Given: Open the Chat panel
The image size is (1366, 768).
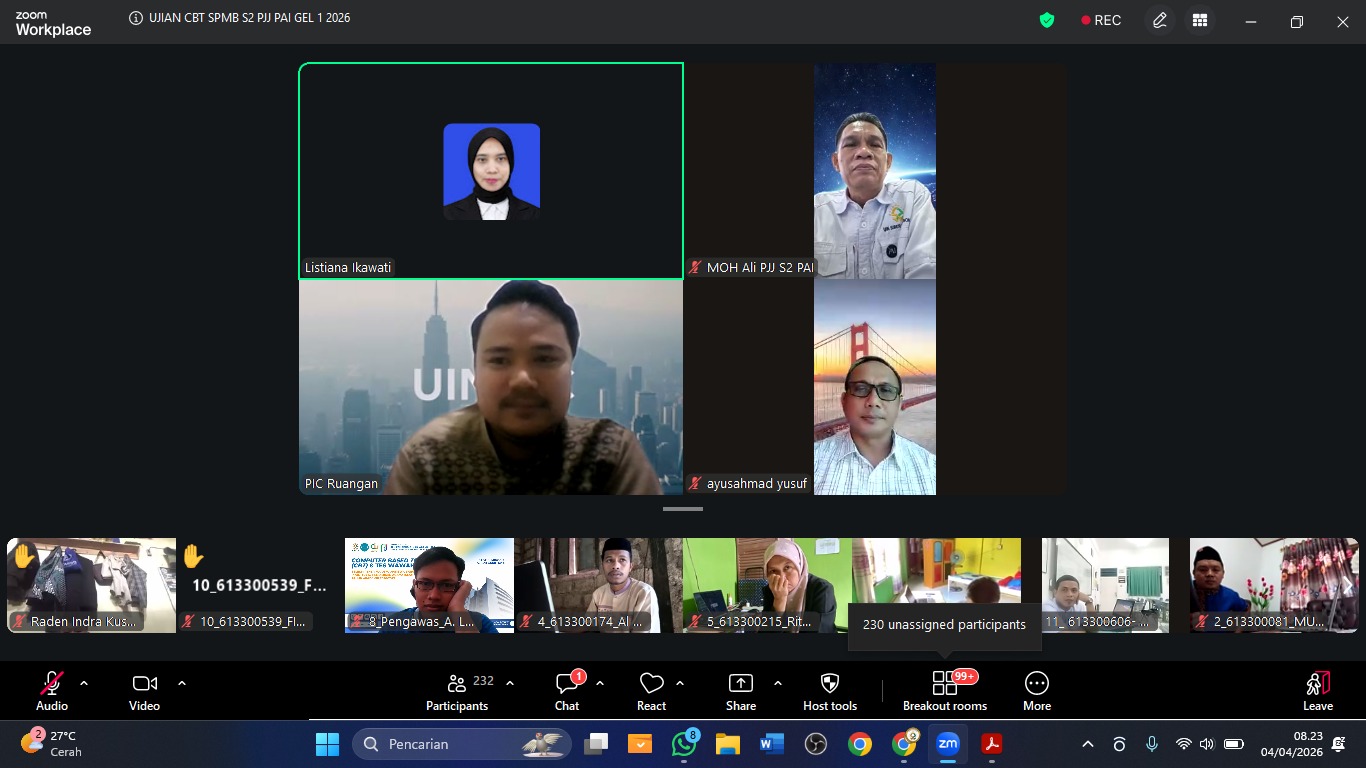Looking at the screenshot, I should pyautogui.click(x=567, y=691).
